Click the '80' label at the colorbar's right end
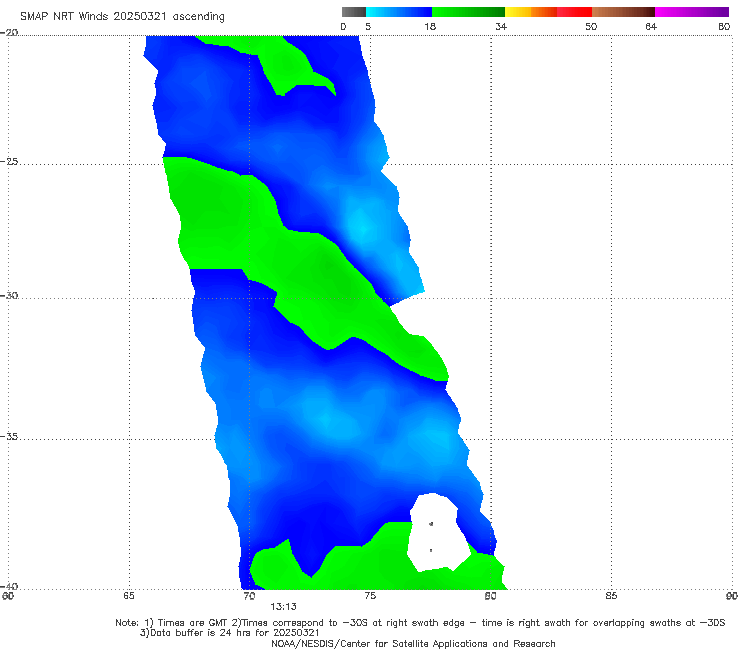This screenshot has height=650, width=740. pos(724,26)
